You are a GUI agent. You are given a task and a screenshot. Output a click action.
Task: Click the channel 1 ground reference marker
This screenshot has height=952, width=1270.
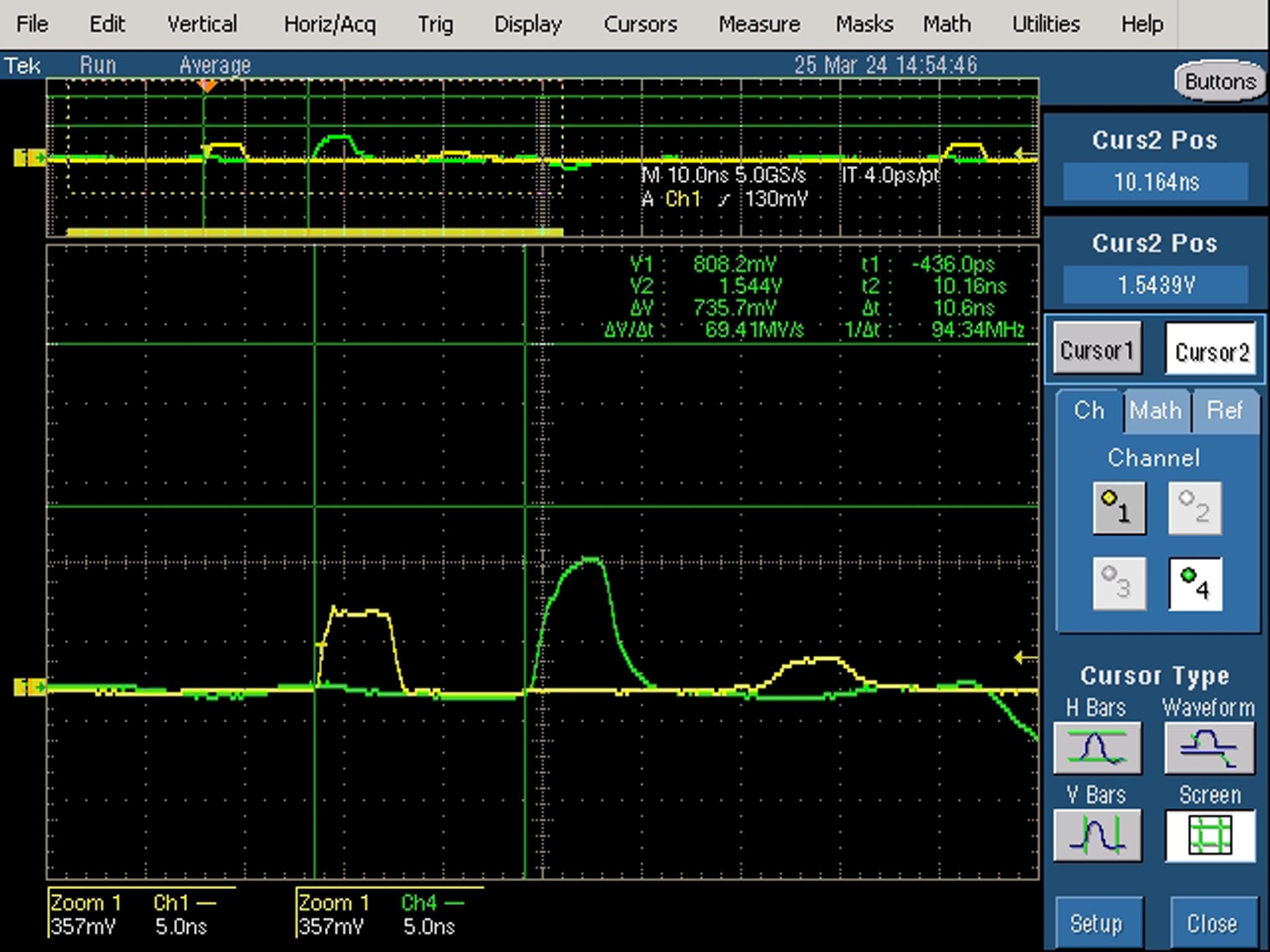[29, 688]
